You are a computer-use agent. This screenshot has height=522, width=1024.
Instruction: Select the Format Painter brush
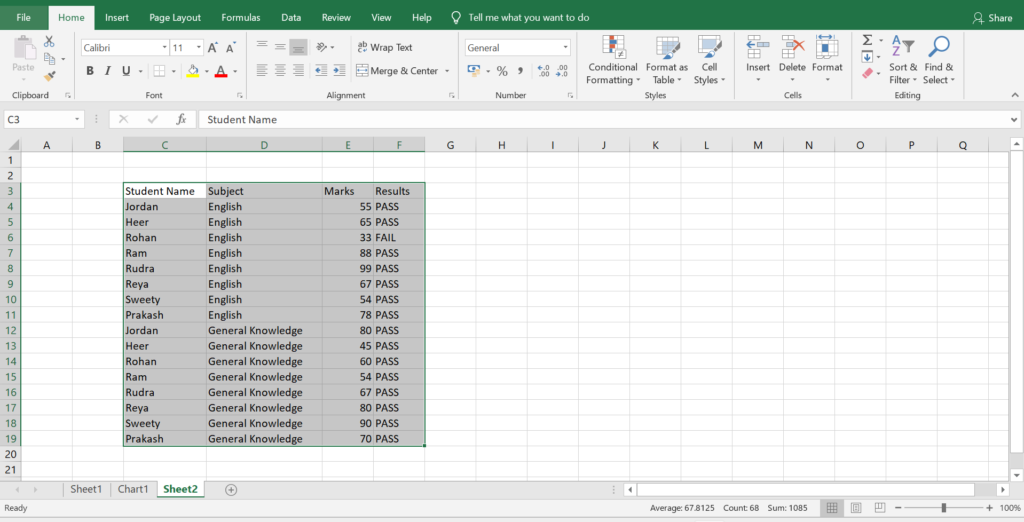[x=50, y=76]
